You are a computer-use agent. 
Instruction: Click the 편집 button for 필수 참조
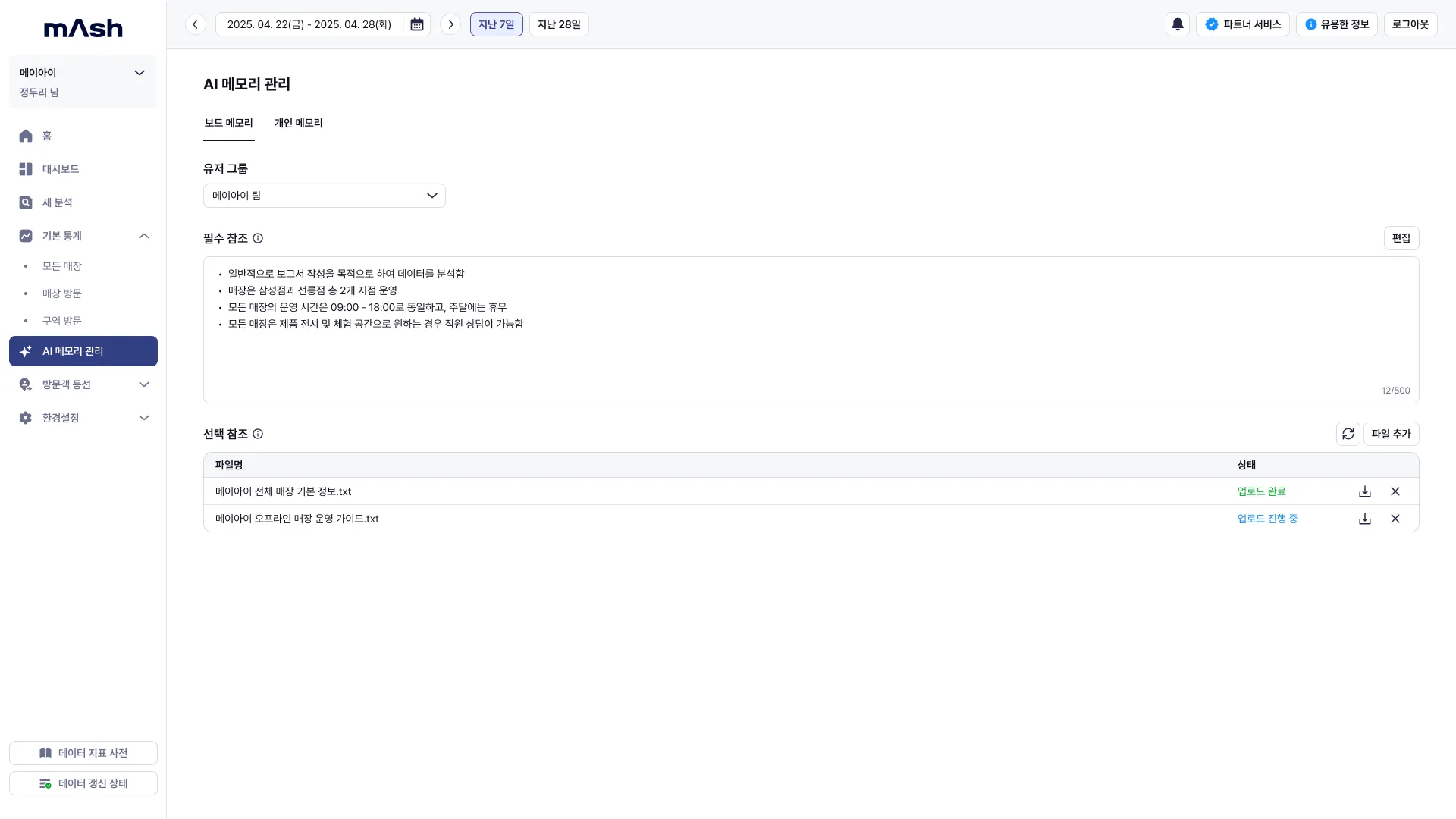[1401, 238]
